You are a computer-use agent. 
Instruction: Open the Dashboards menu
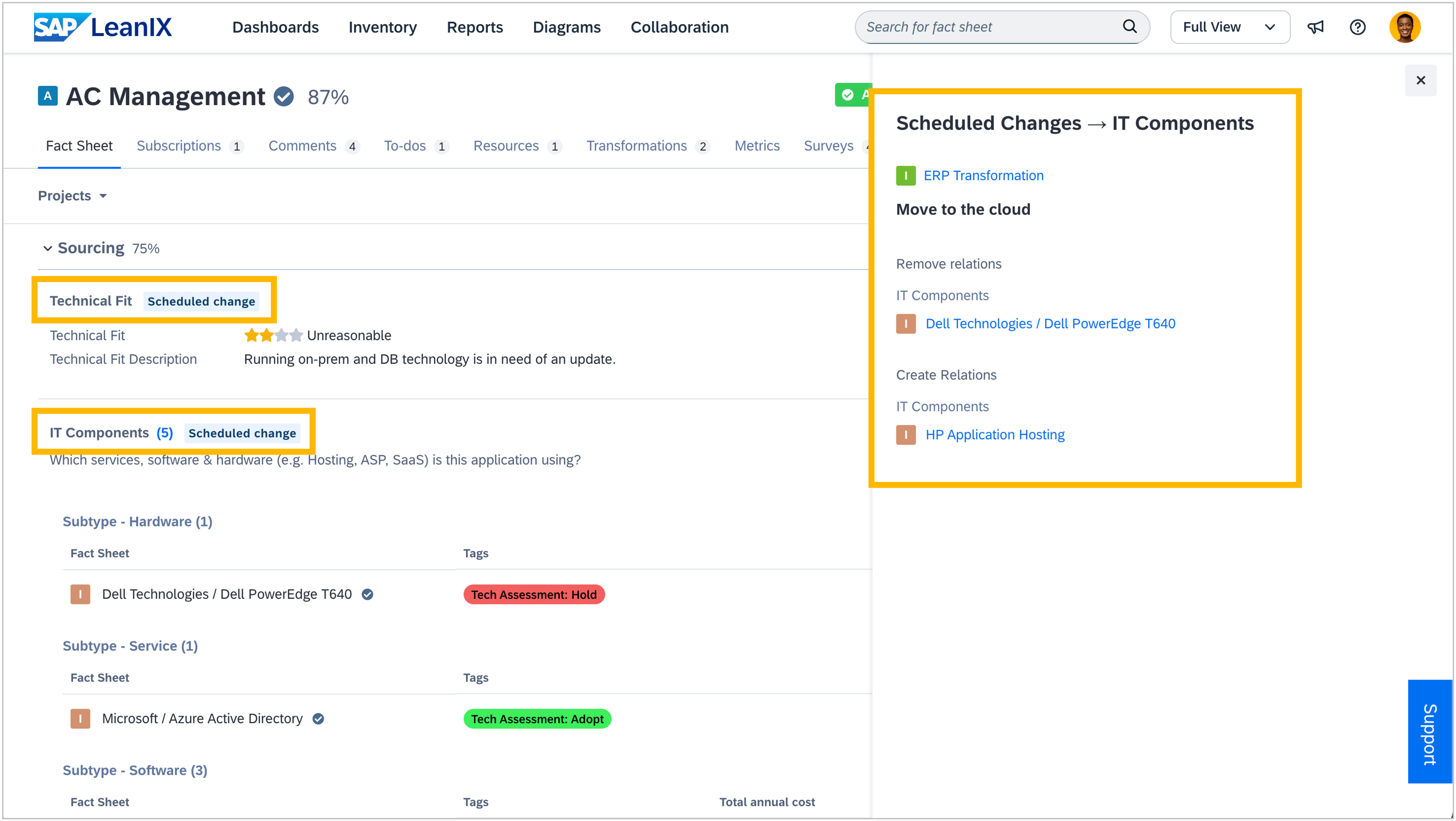tap(275, 27)
